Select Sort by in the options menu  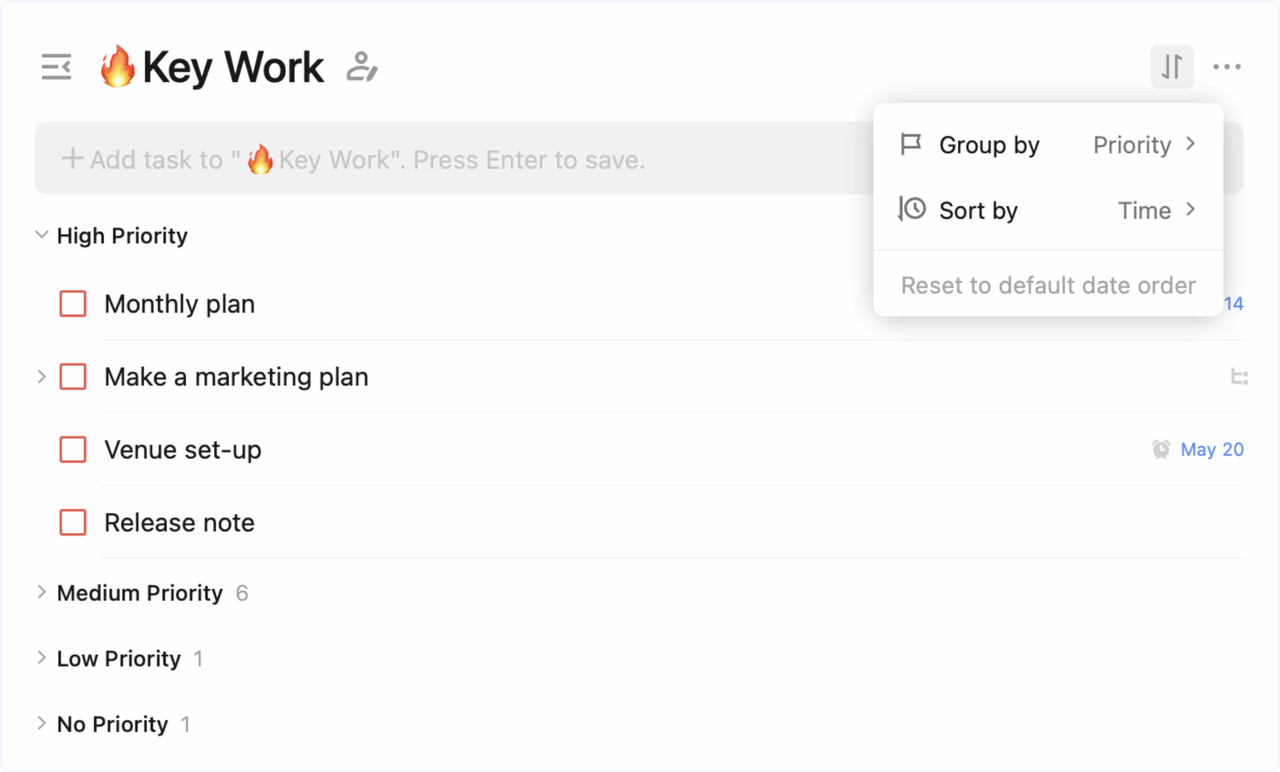tap(978, 210)
